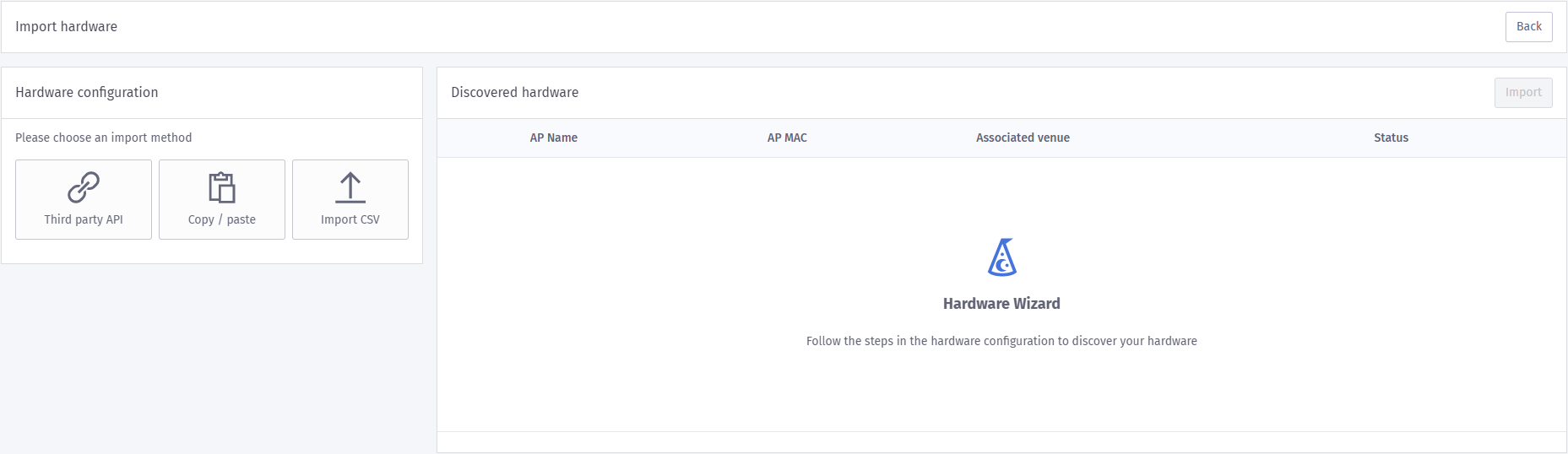The width and height of the screenshot is (1568, 454).
Task: Click the Third party API chain-link icon
Action: (x=84, y=187)
